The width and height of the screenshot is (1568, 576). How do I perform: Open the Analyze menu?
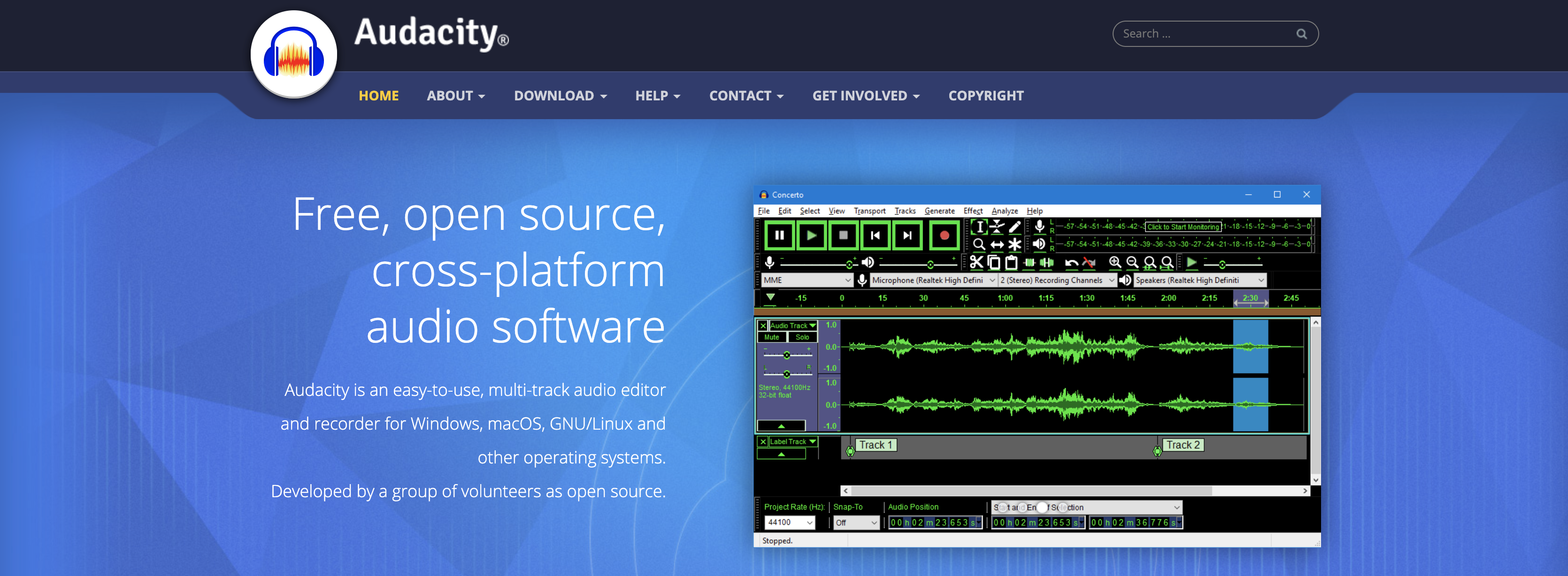[1004, 211]
